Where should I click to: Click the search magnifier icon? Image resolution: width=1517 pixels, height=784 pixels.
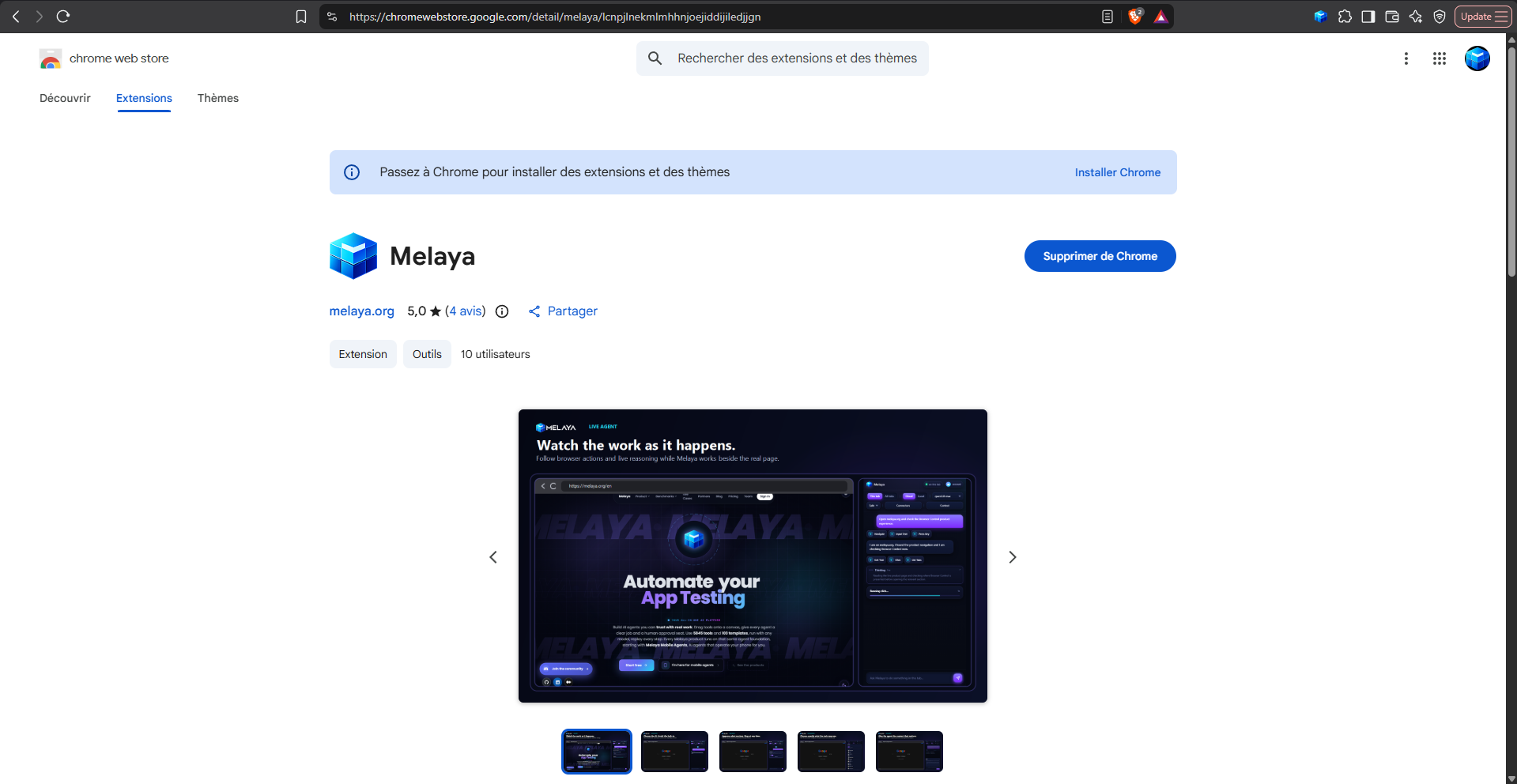(655, 58)
